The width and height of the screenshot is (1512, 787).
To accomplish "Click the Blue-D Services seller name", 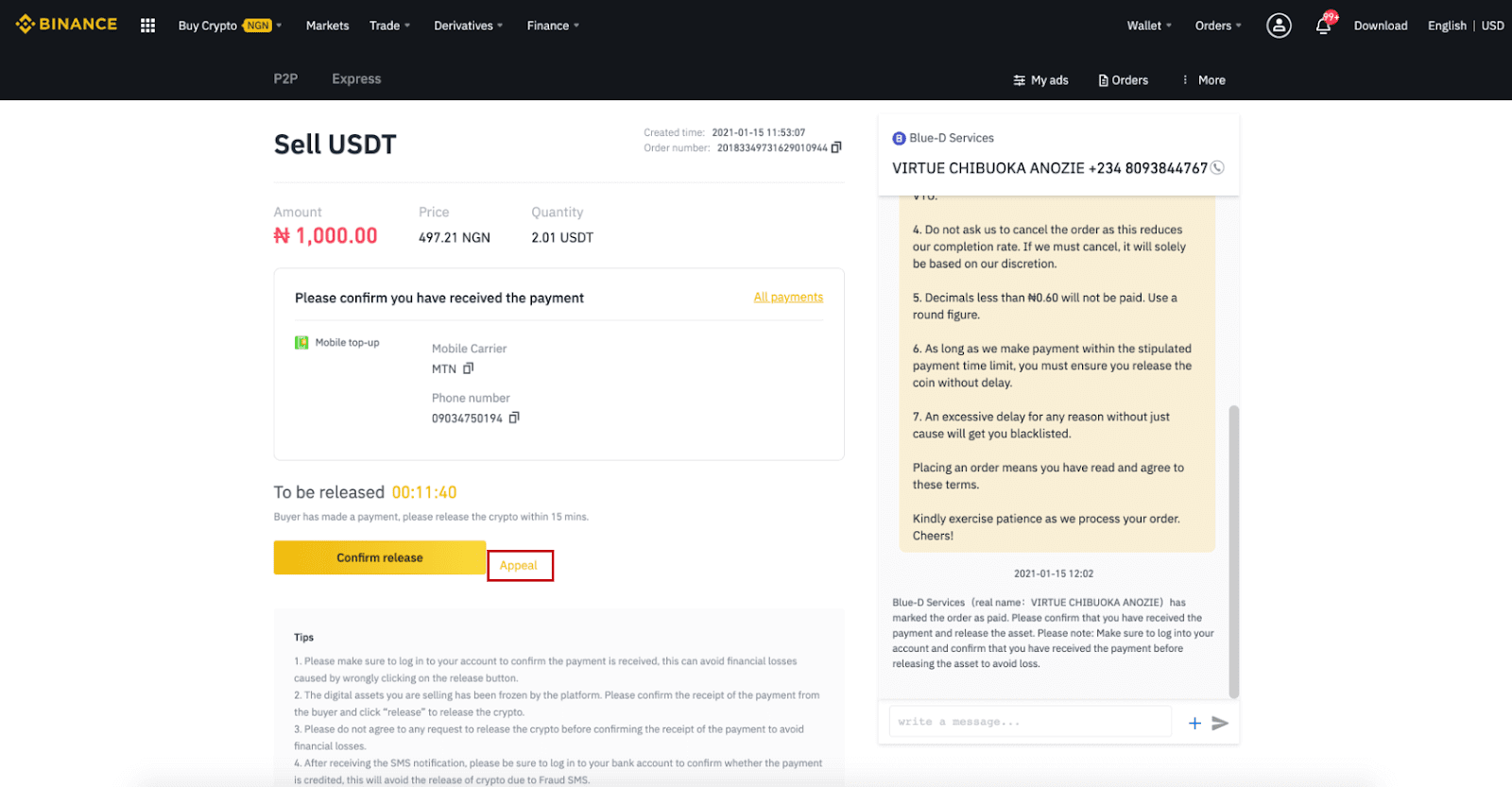I will [x=952, y=138].
